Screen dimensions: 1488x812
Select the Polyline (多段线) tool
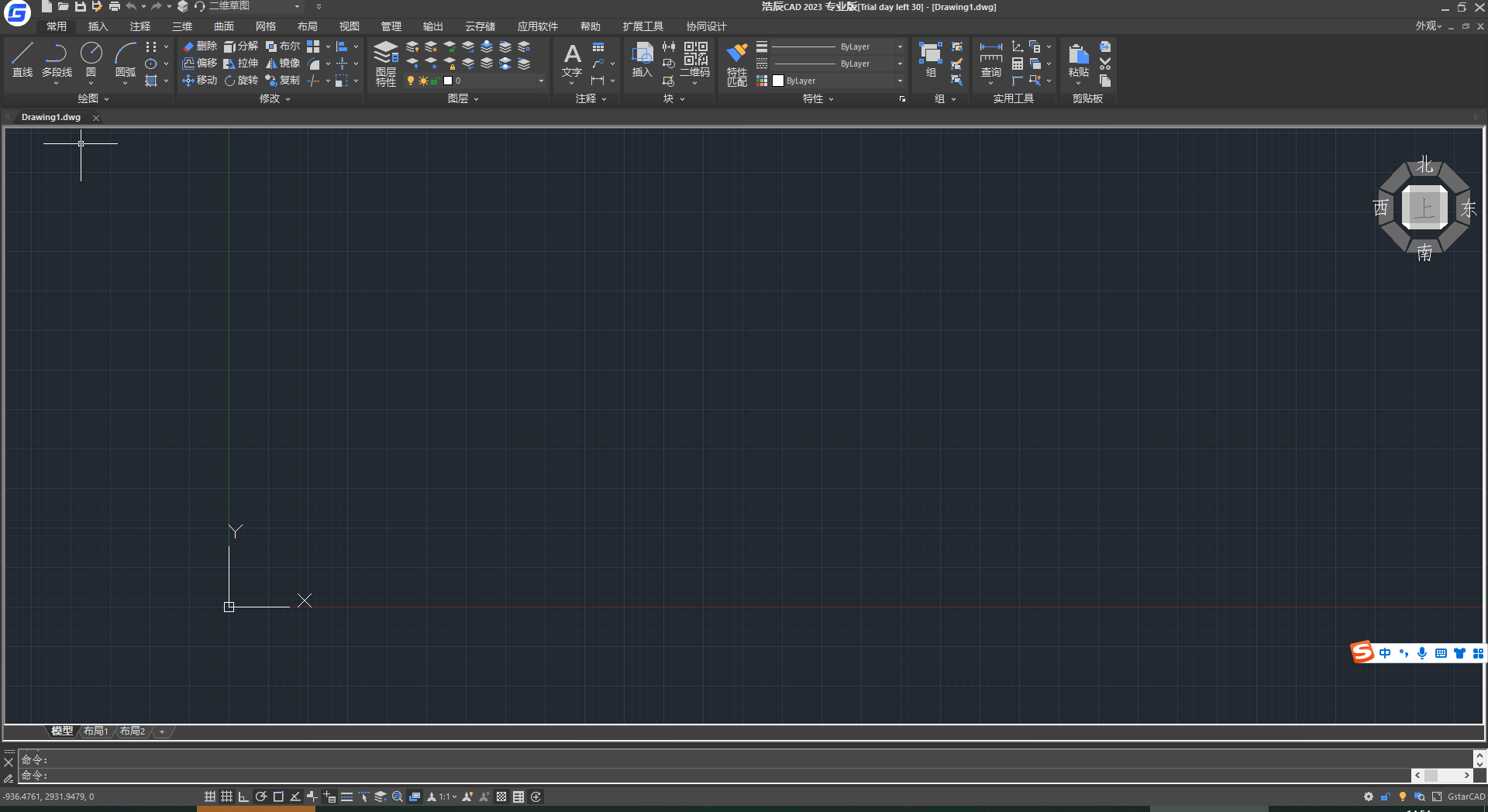(x=57, y=60)
